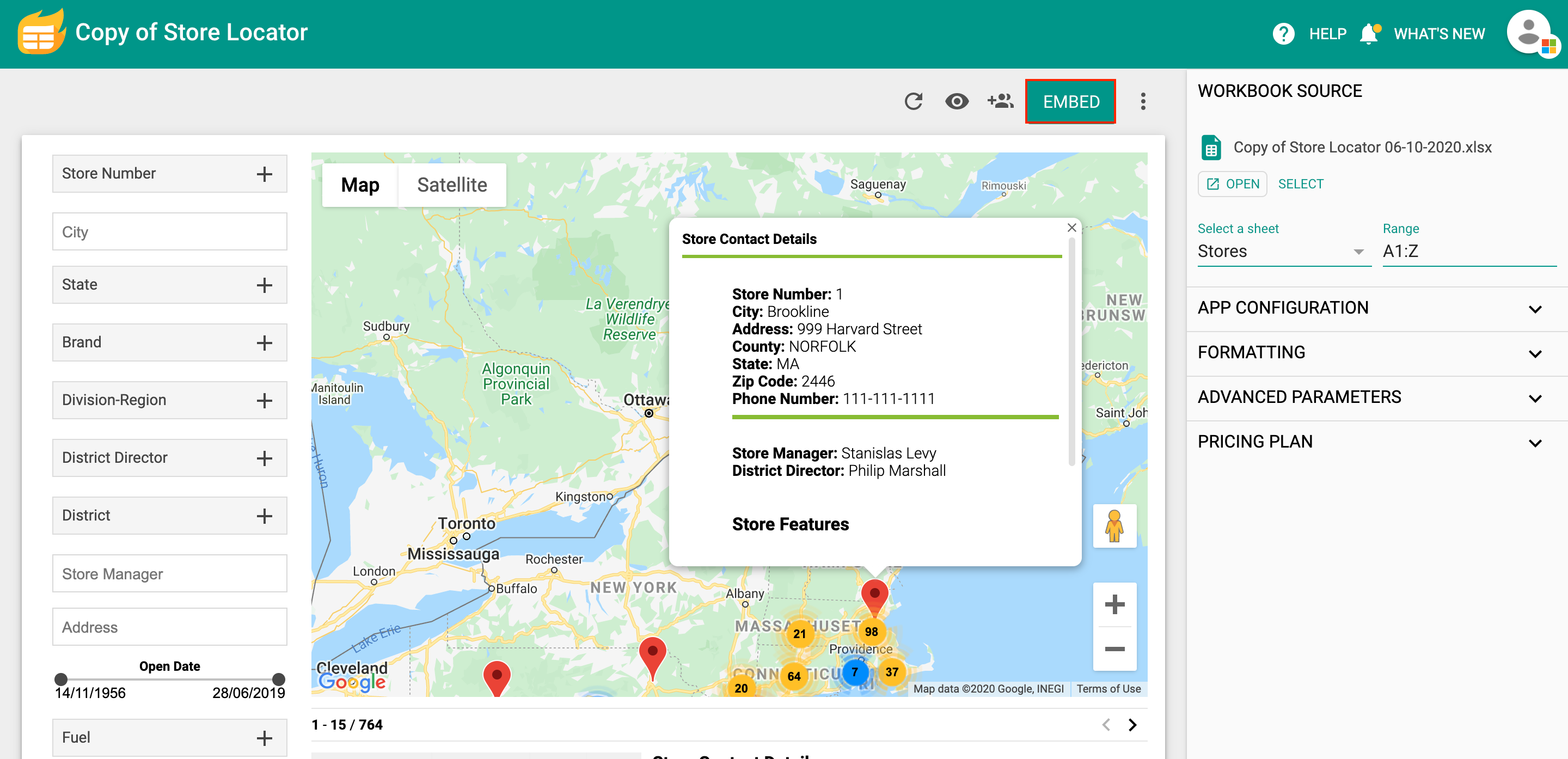Click the spreadsheet file icon

coord(1211,148)
